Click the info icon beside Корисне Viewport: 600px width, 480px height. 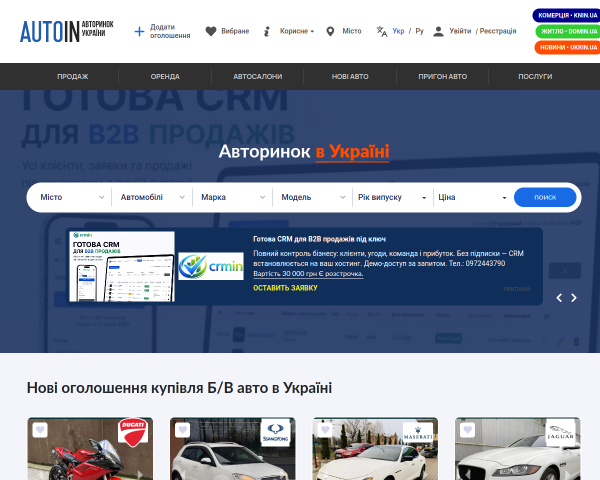tap(267, 31)
